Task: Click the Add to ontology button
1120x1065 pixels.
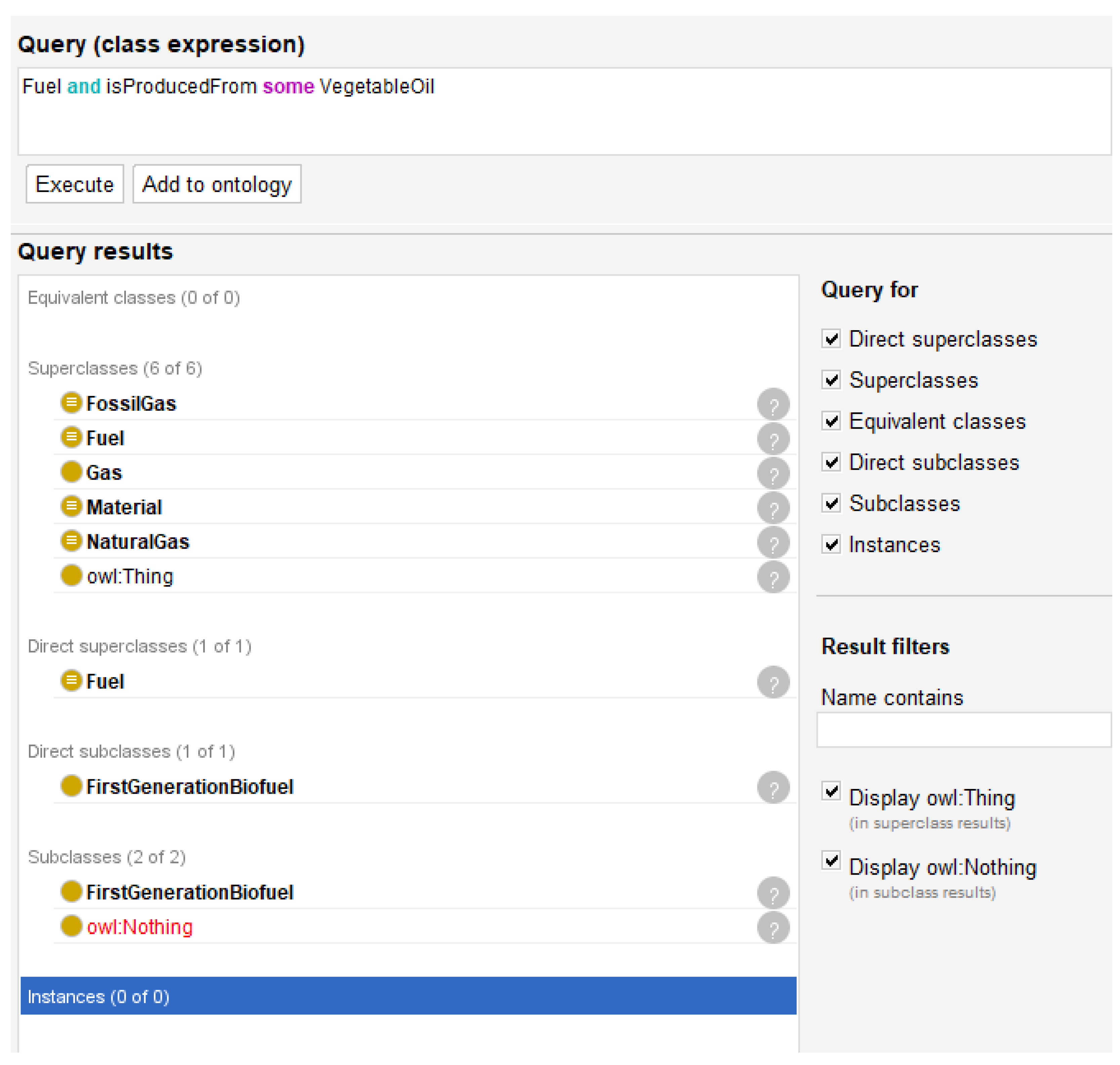Action: coord(216,184)
